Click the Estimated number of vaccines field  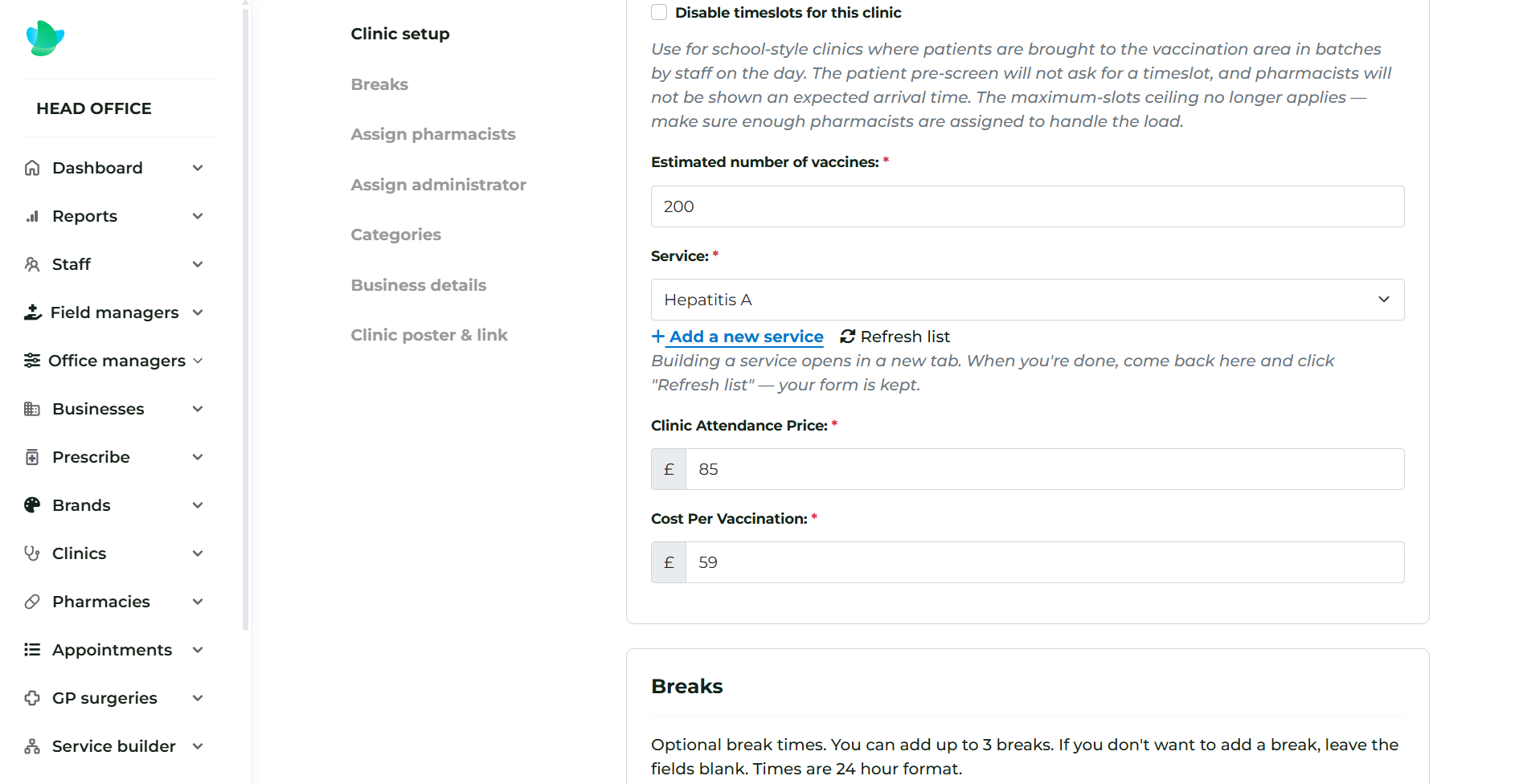click(x=1027, y=206)
